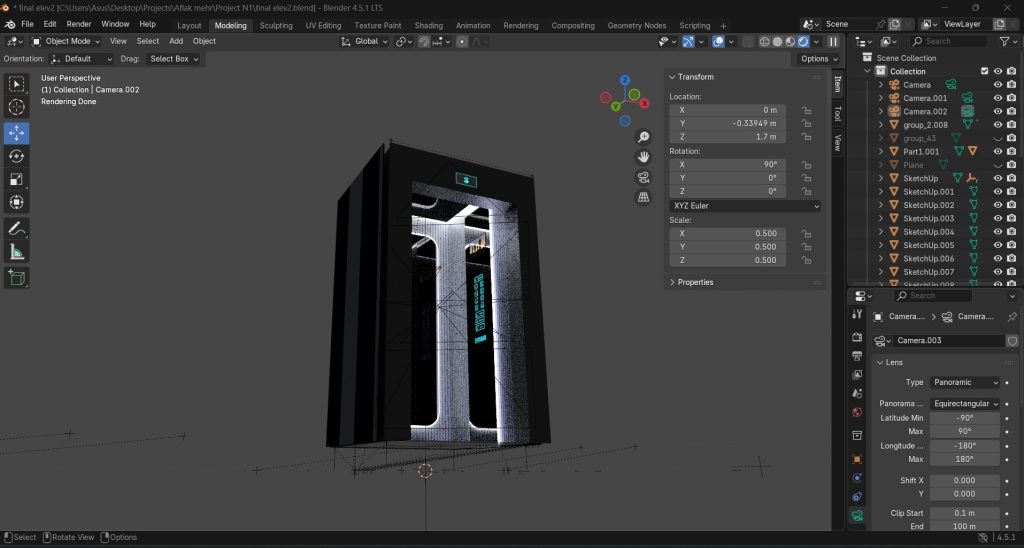This screenshot has width=1024, height=548.
Task: Open the Equirectangular panorama type dropdown
Action: pyautogui.click(x=965, y=404)
